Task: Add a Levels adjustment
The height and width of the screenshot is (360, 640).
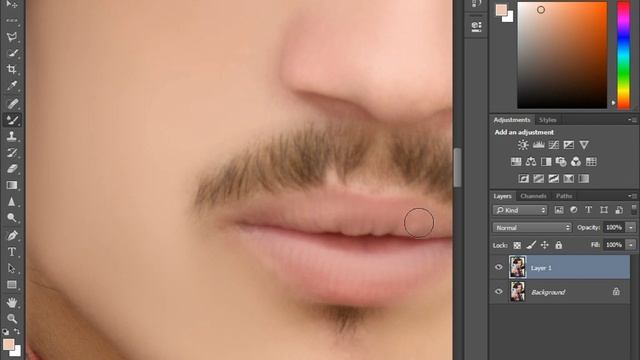Action: 538,145
